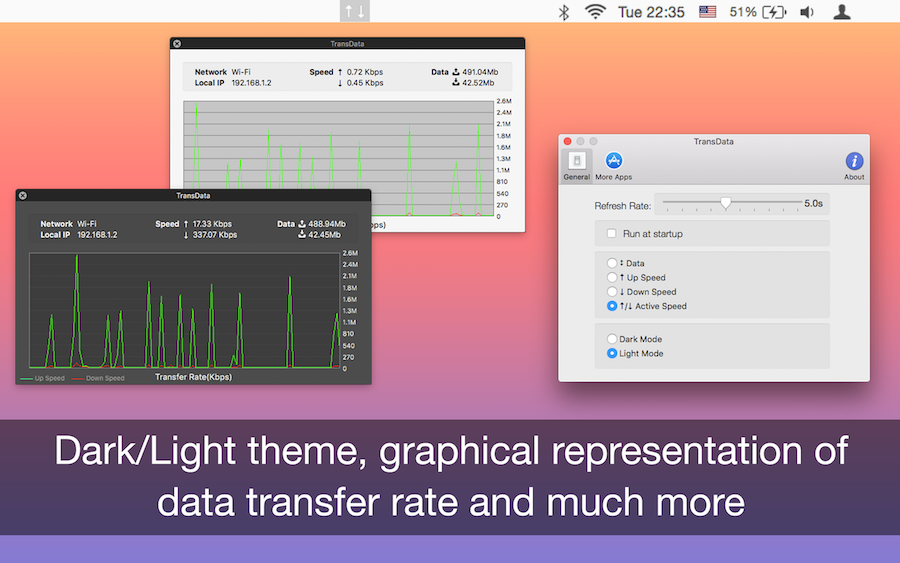
Task: Select the Down Speed radio option
Action: click(612, 292)
